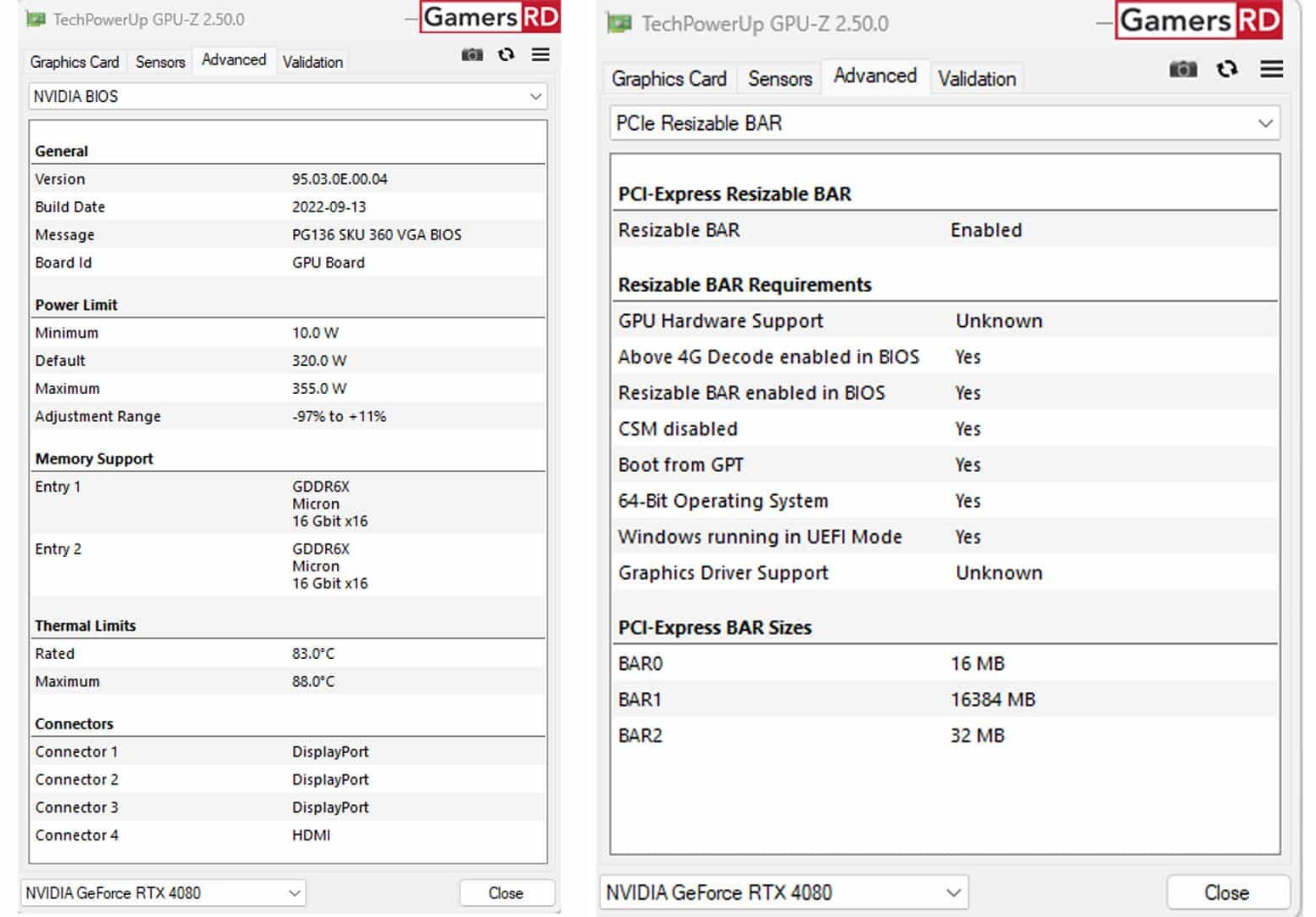The height and width of the screenshot is (917, 1316).
Task: Click the Resizable BAR Requirements section header
Action: [745, 284]
